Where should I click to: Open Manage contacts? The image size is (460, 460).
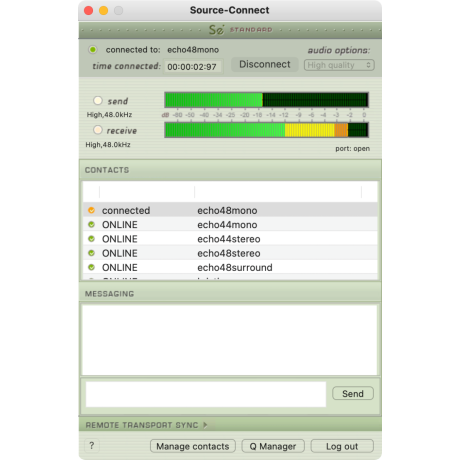193,446
